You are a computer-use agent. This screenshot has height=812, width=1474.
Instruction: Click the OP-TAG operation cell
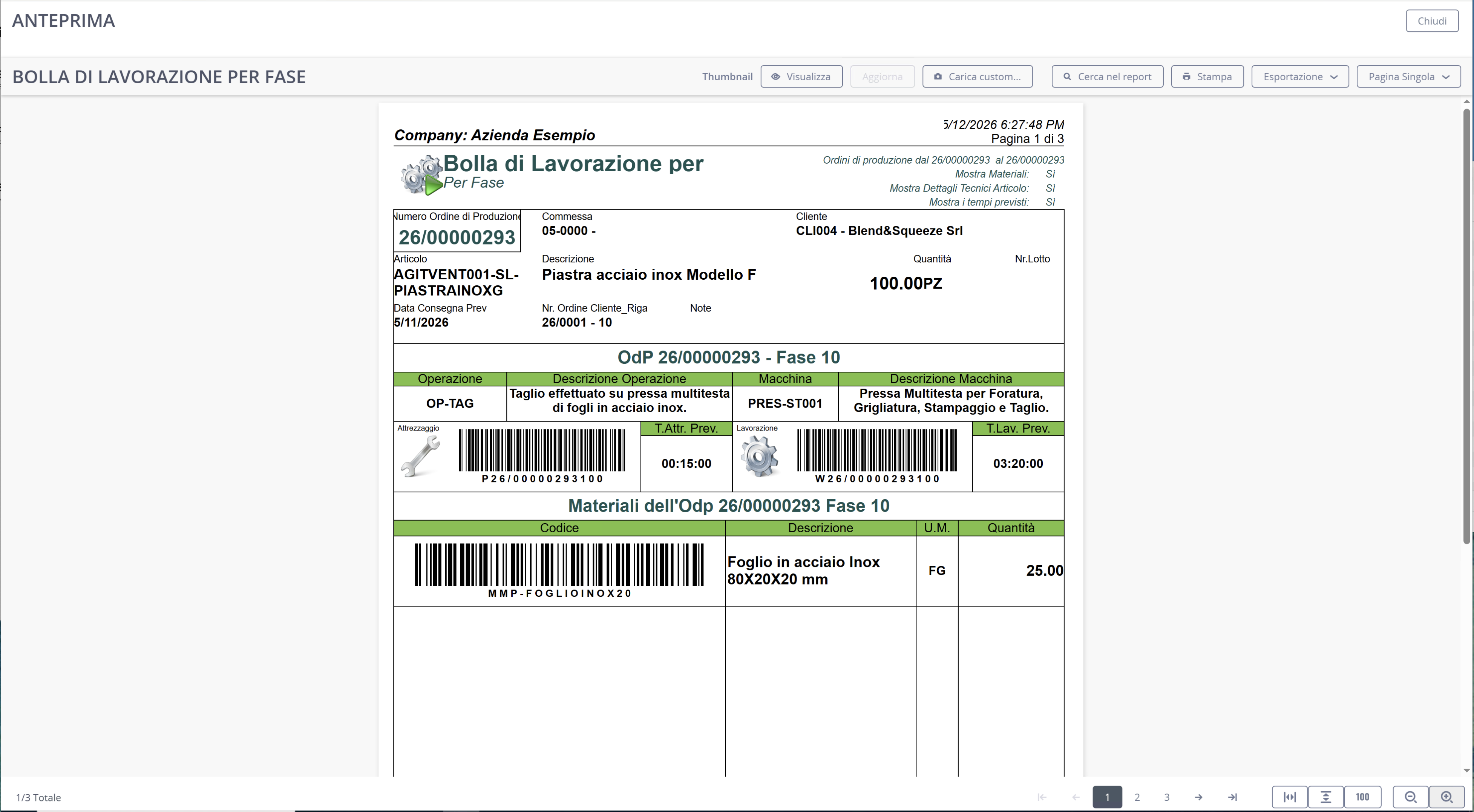pos(450,403)
